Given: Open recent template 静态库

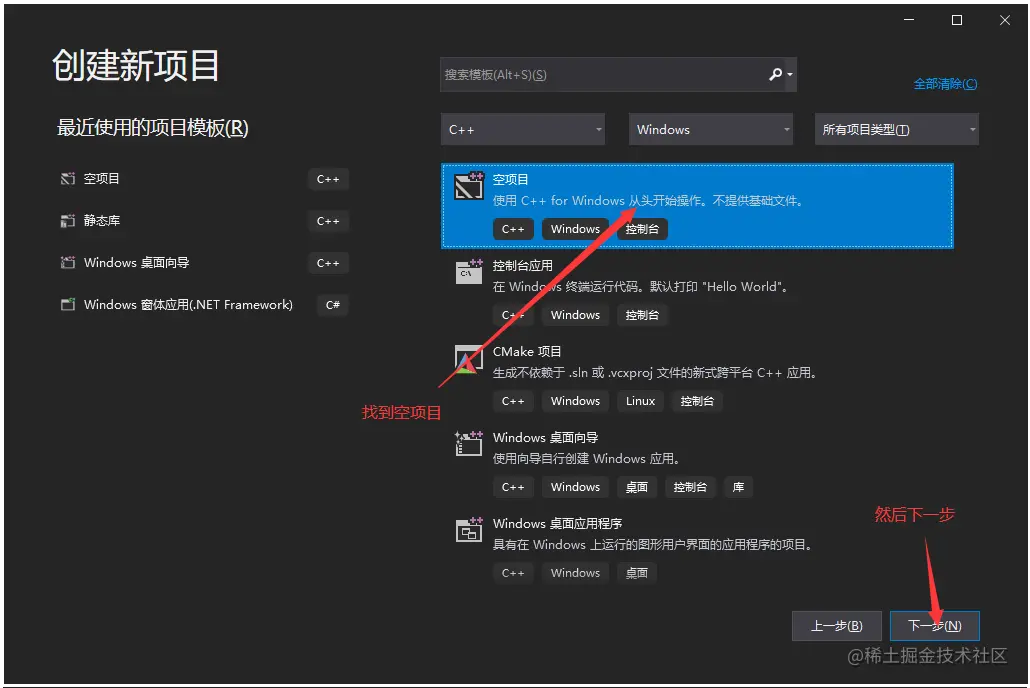Looking at the screenshot, I should pyautogui.click(x=204, y=221).
